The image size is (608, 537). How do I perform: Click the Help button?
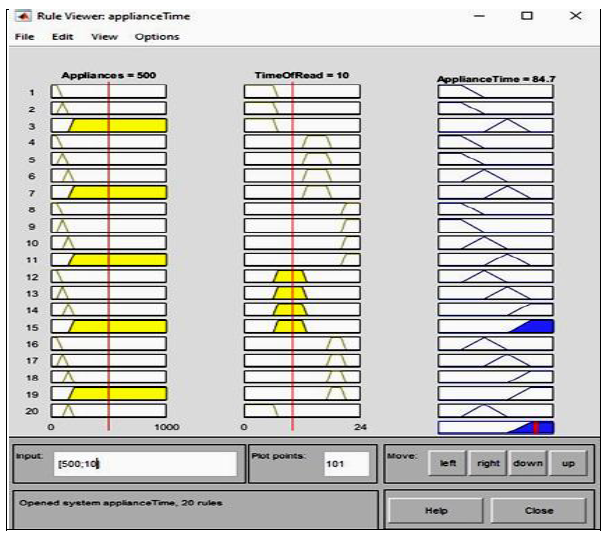point(435,510)
